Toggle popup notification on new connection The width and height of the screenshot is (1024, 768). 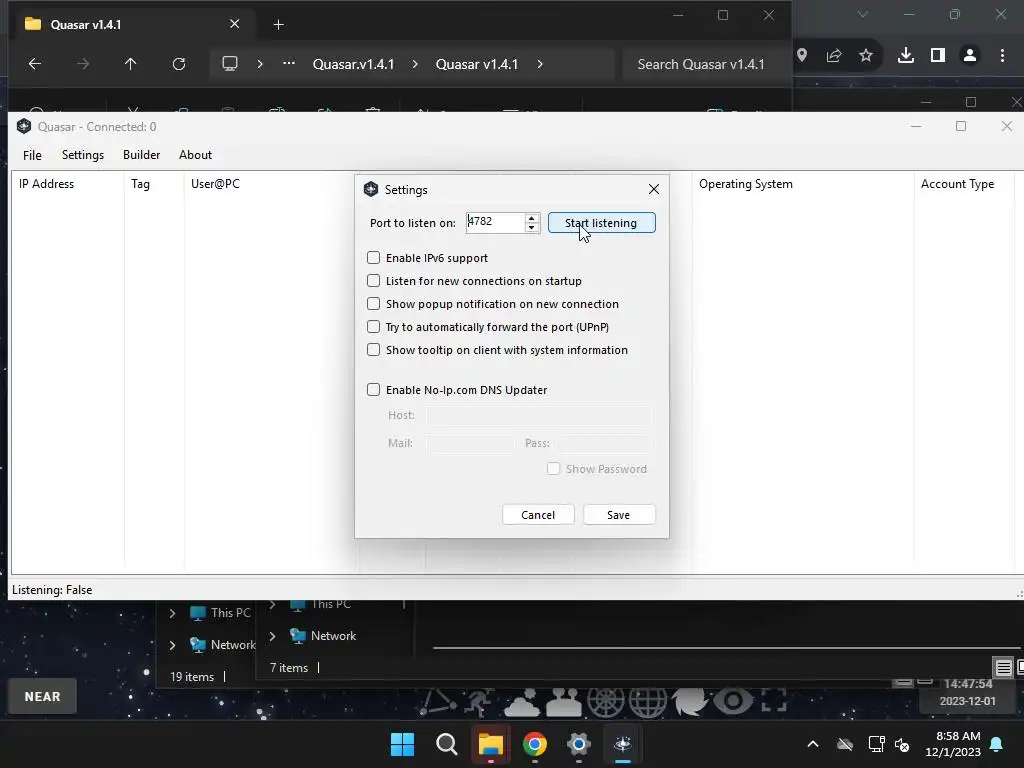374,304
